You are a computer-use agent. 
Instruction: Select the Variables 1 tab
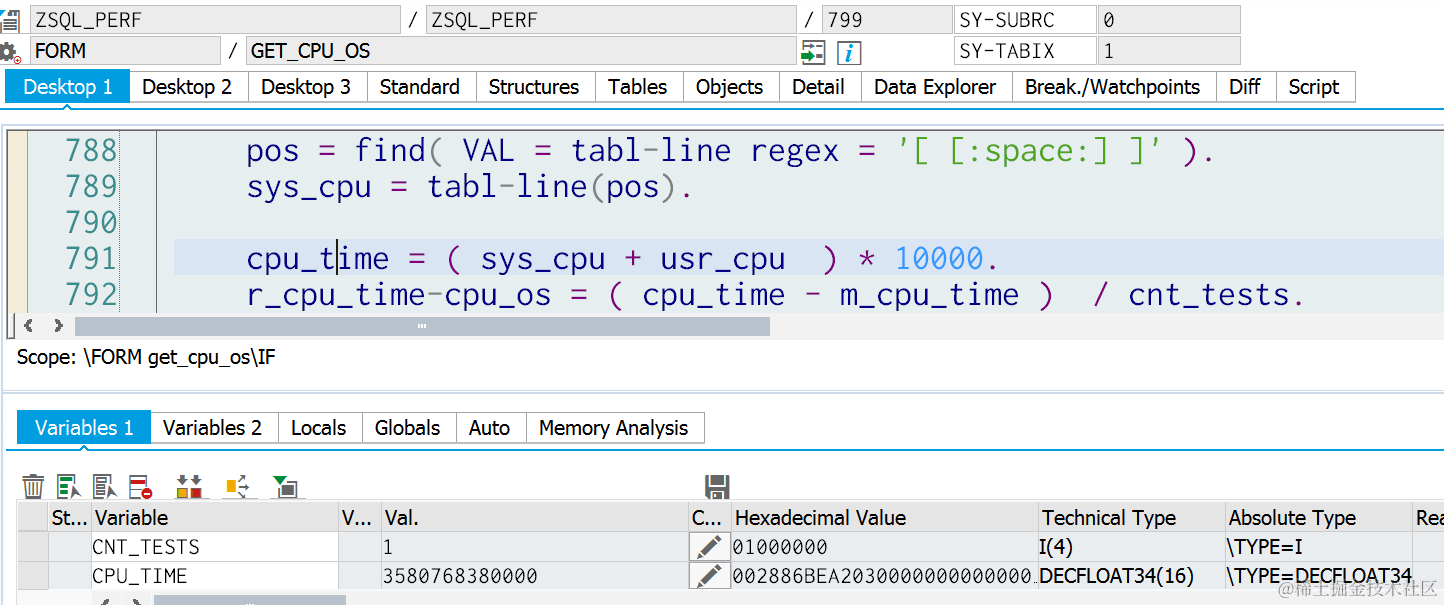click(84, 428)
